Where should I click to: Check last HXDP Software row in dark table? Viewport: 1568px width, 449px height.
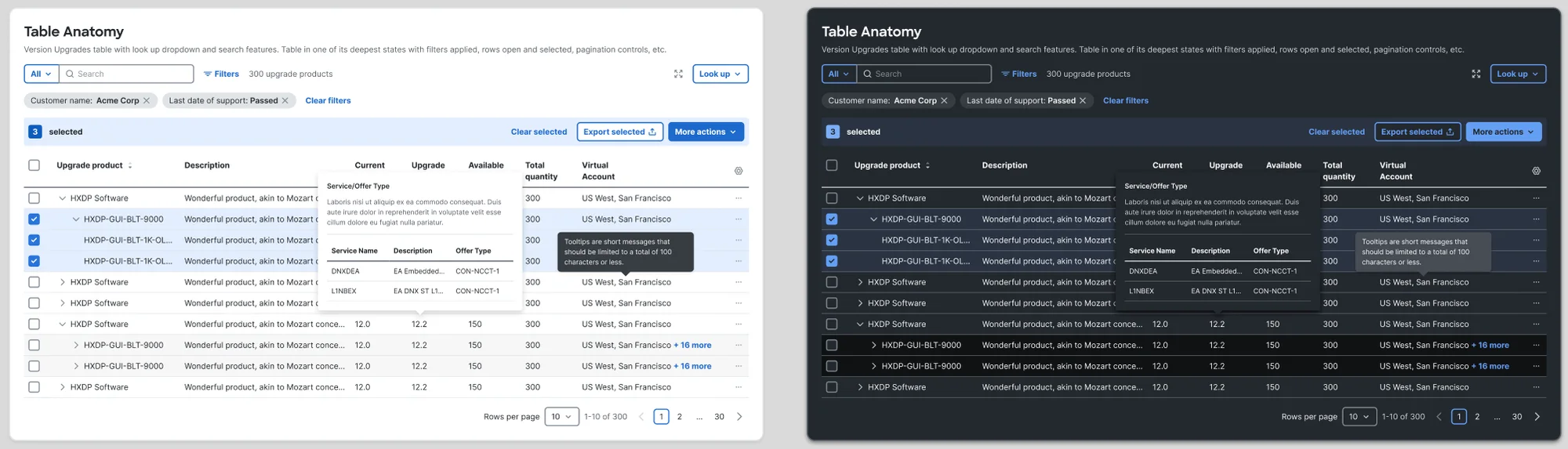pos(832,387)
